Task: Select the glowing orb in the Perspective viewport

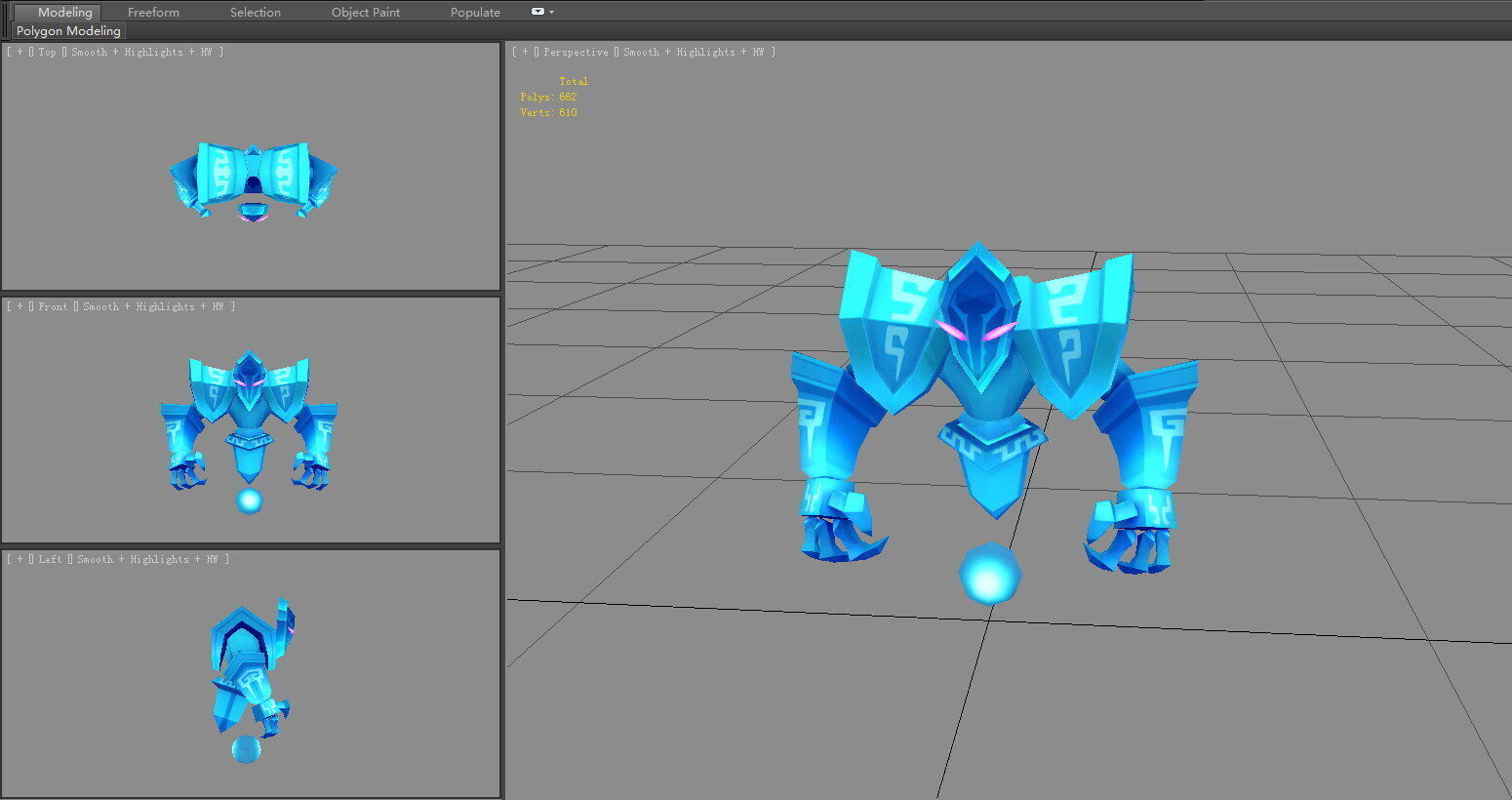Action: point(989,574)
